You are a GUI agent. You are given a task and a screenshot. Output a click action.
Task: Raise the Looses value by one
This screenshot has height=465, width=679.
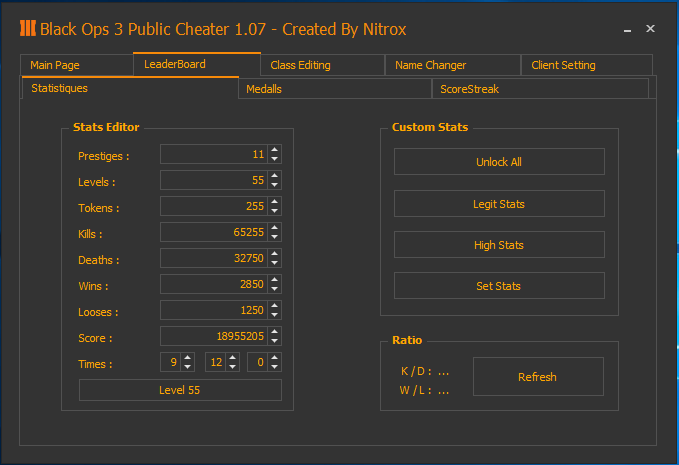(275, 306)
